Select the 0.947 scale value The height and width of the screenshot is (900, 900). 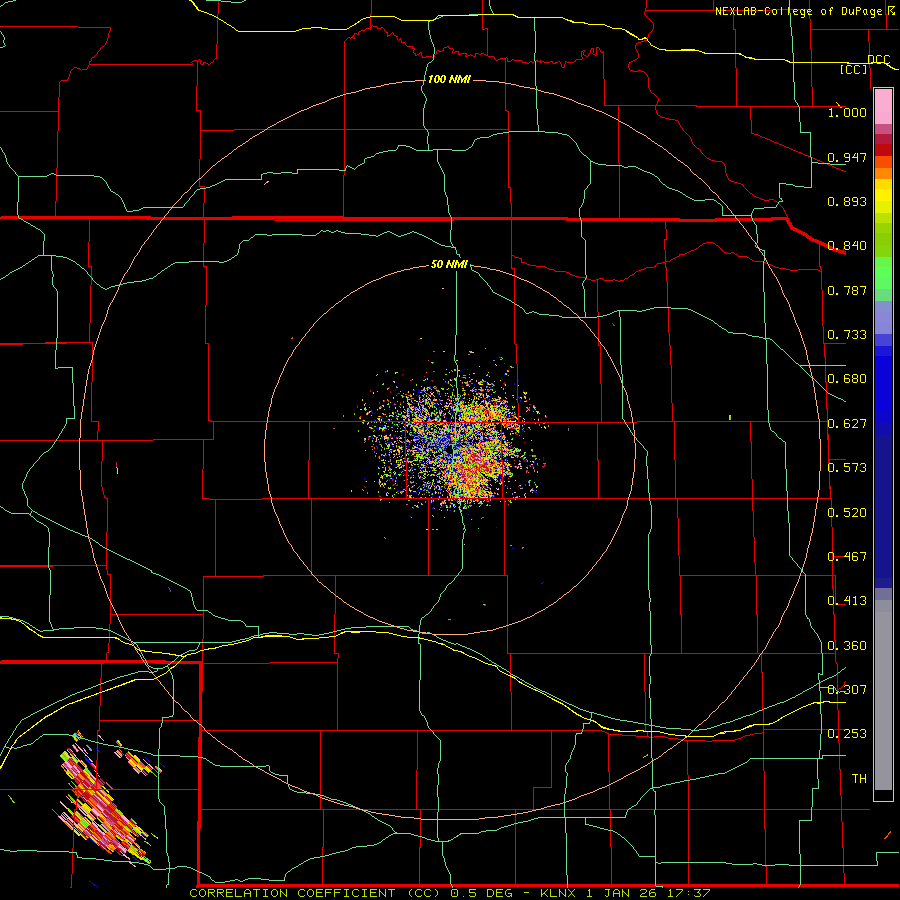847,157
